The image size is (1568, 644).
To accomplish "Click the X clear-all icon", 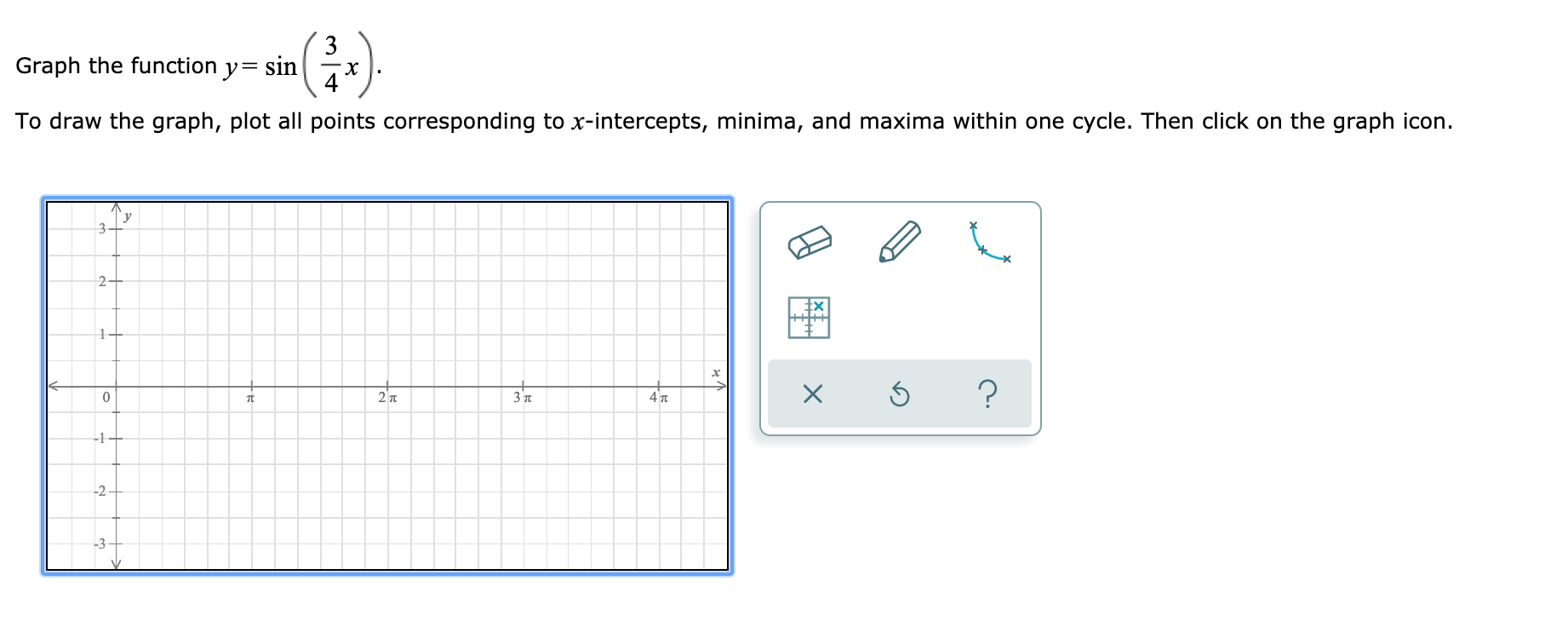I will [x=811, y=394].
